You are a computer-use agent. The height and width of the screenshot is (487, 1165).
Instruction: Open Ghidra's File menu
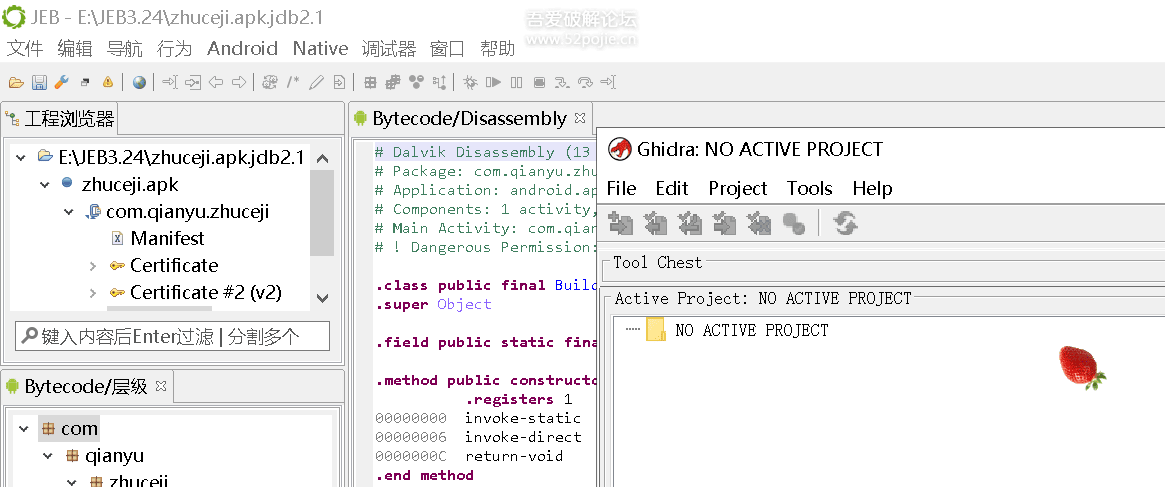(x=621, y=189)
